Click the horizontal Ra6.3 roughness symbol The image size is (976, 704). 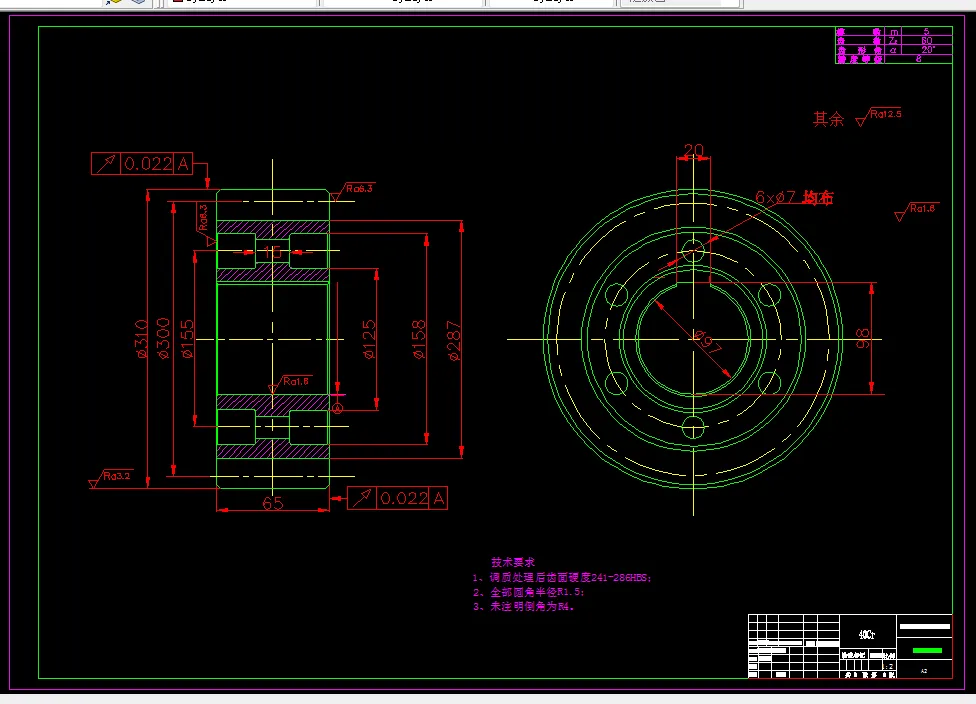pos(353,191)
